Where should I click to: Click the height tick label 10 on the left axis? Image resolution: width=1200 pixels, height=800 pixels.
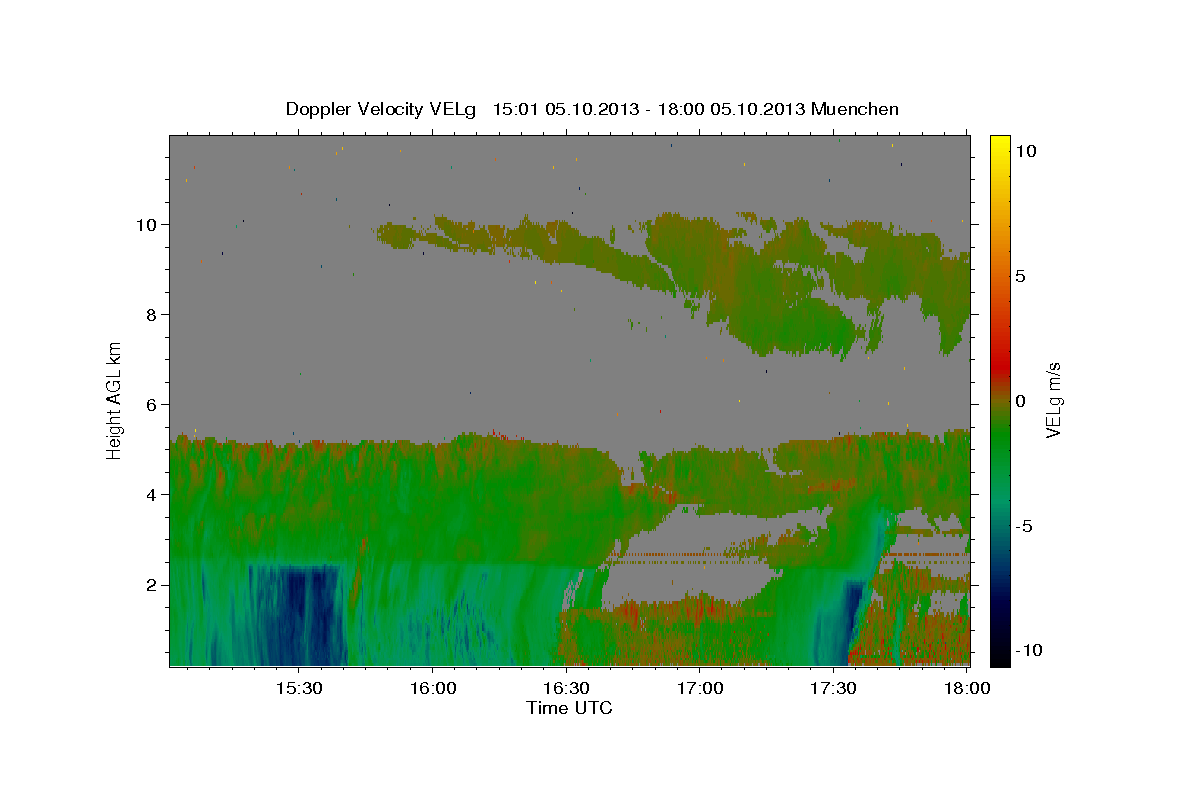pos(146,225)
